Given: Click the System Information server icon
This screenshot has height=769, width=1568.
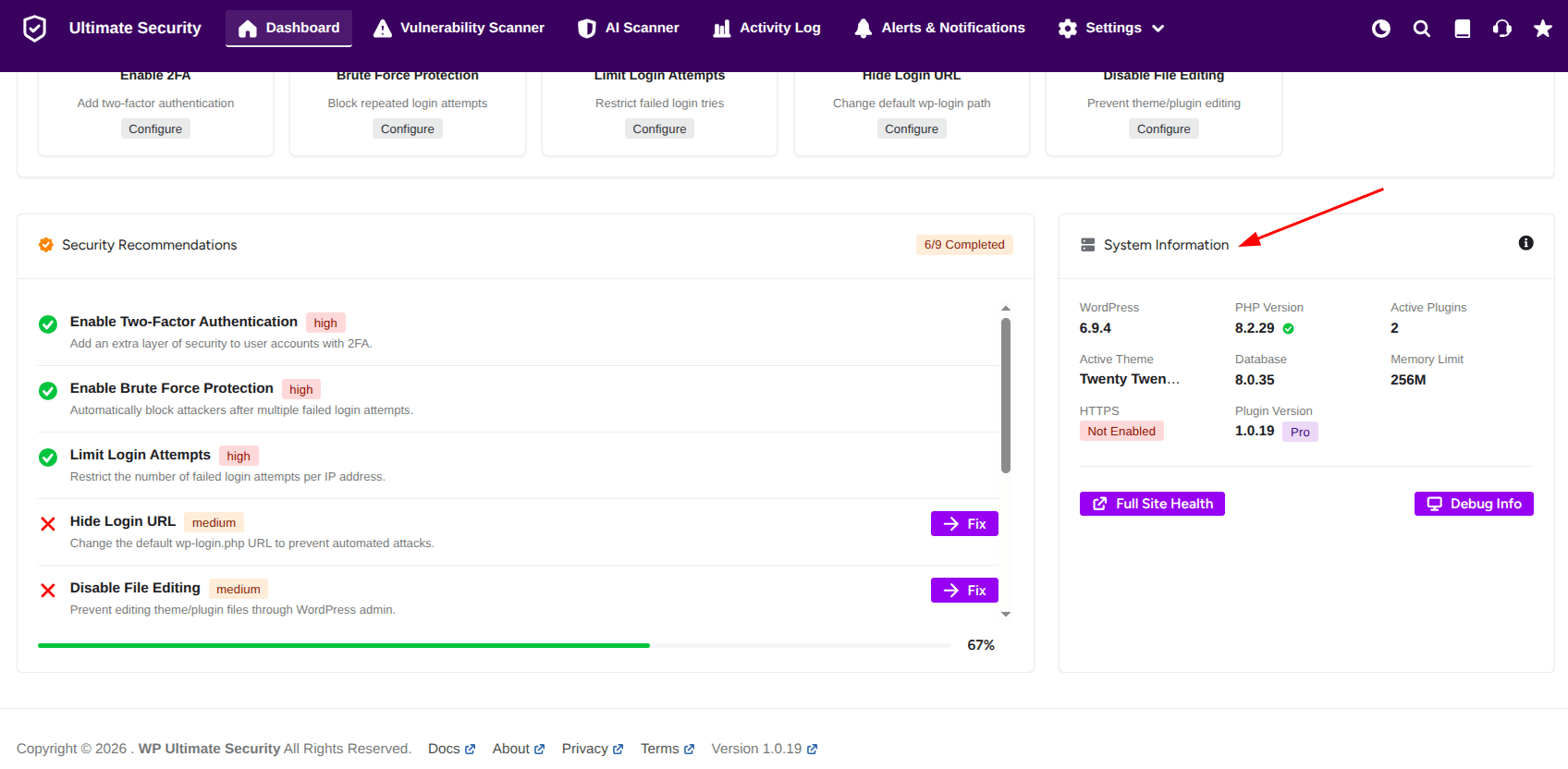Looking at the screenshot, I should tap(1088, 245).
